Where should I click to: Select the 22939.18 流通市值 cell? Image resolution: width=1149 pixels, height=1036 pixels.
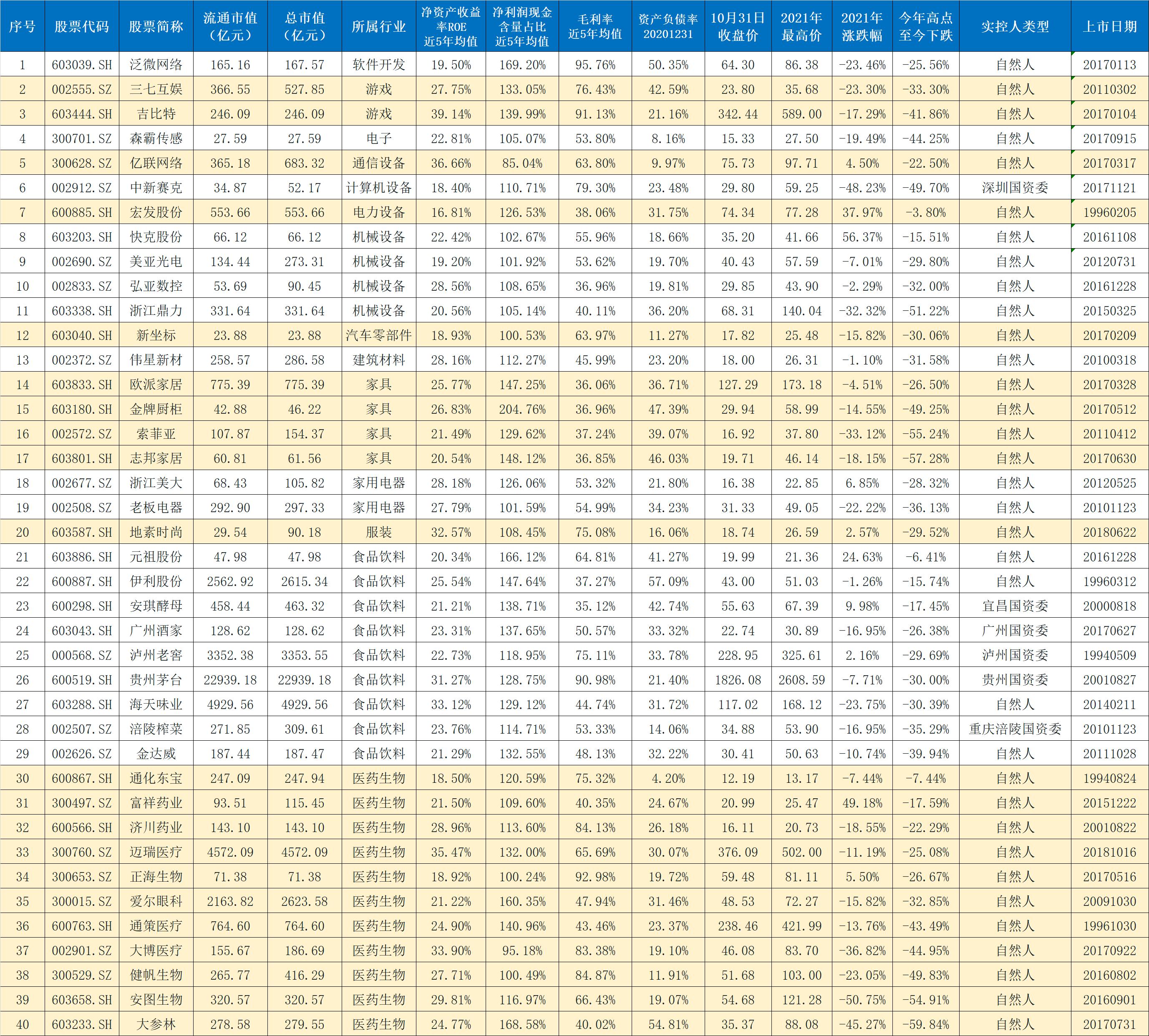point(230,680)
